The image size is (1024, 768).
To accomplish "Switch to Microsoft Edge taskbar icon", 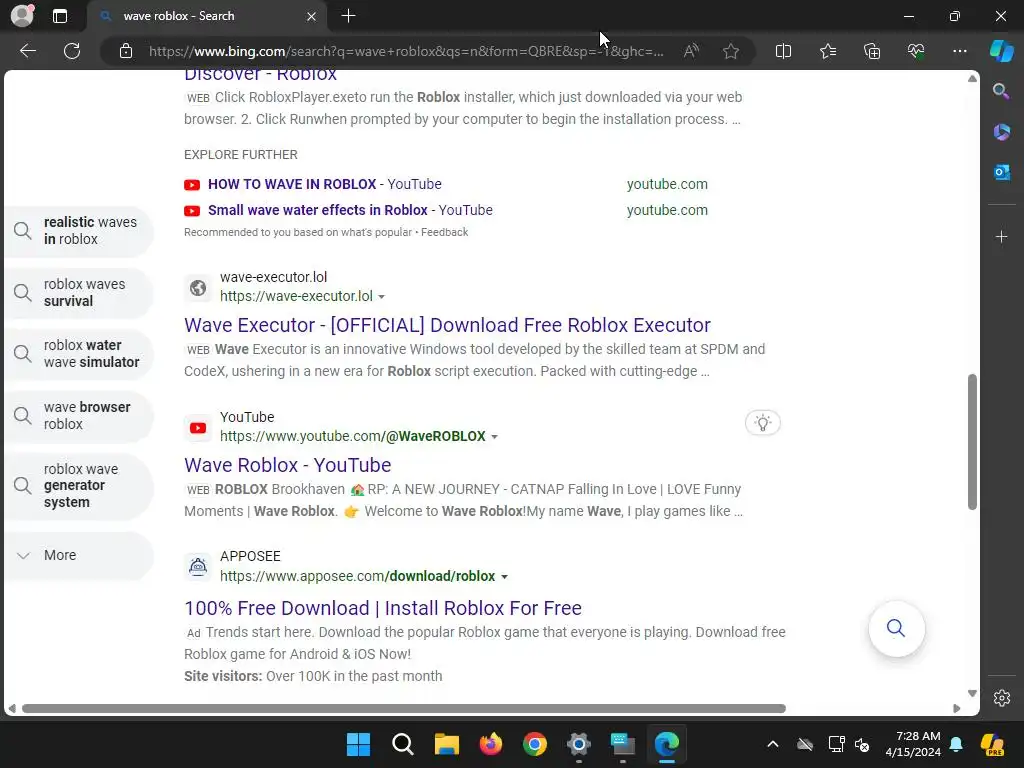I will (667, 744).
